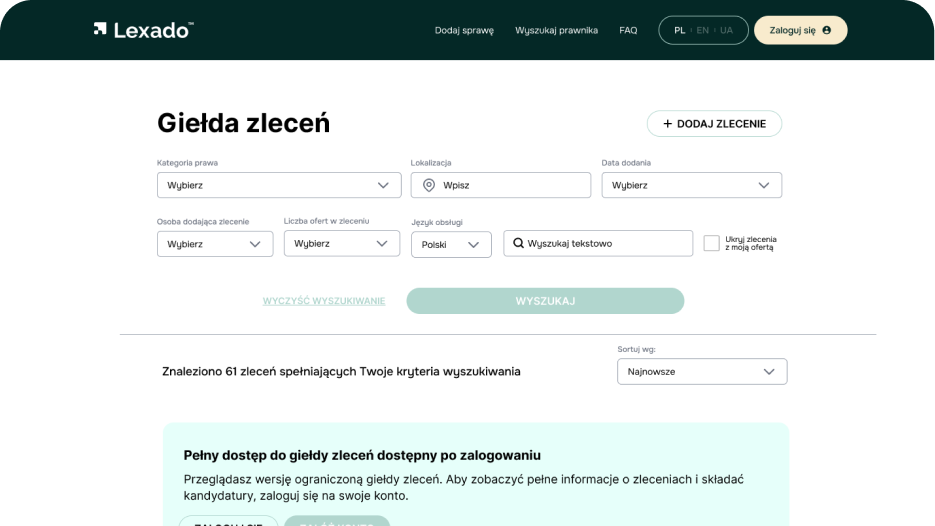
Task: Expand Osoba dodająca zlecenie dropdown
Action: click(215, 244)
